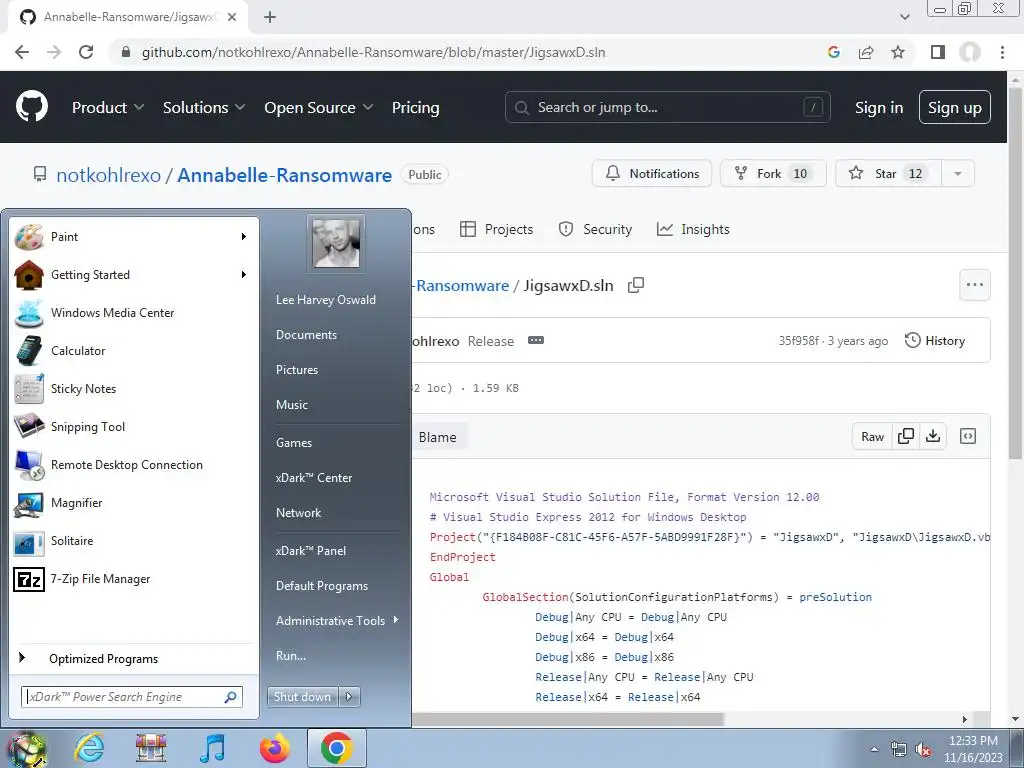Image resolution: width=1024 pixels, height=768 pixels.
Task: Click the Notifications button
Action: (x=652, y=174)
